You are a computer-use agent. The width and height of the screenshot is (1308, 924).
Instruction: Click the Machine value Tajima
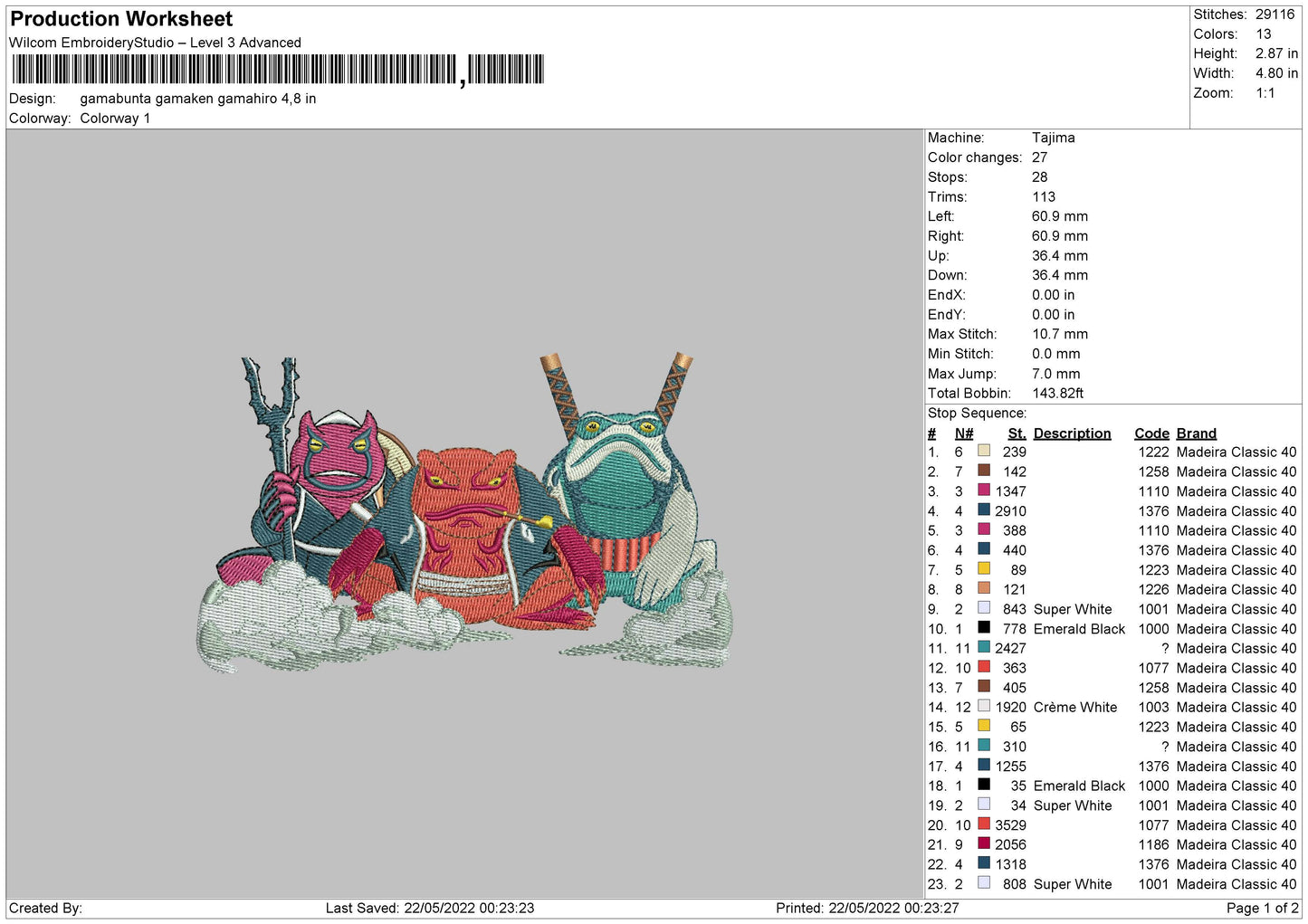[x=1054, y=138]
